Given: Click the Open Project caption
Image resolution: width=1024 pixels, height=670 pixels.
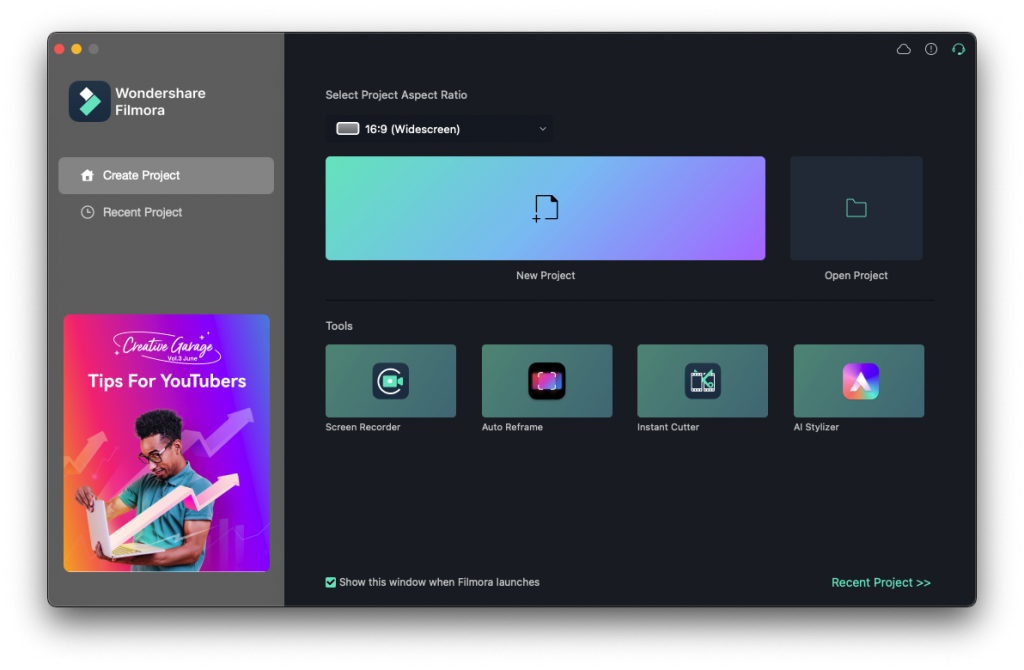Looking at the screenshot, I should [x=856, y=276].
